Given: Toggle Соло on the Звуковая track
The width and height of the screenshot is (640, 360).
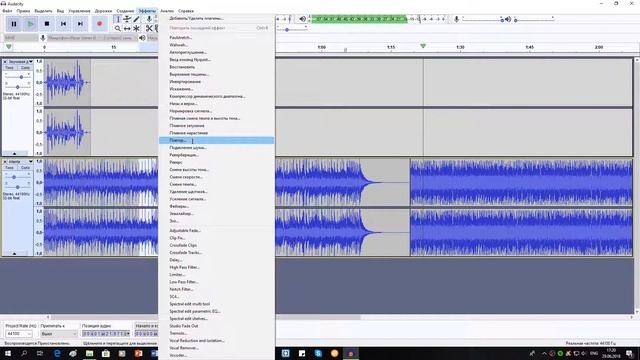Looking at the screenshot, I should 25,67.
